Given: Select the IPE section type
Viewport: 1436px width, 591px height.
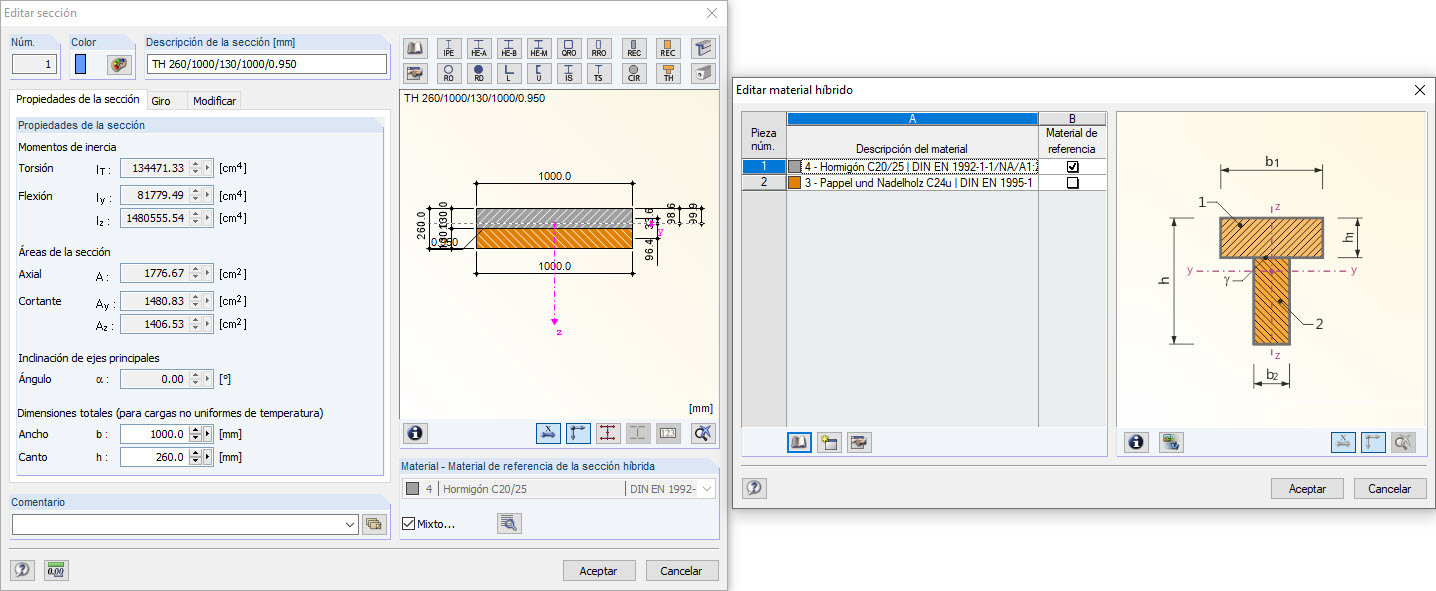Looking at the screenshot, I should coord(449,48).
